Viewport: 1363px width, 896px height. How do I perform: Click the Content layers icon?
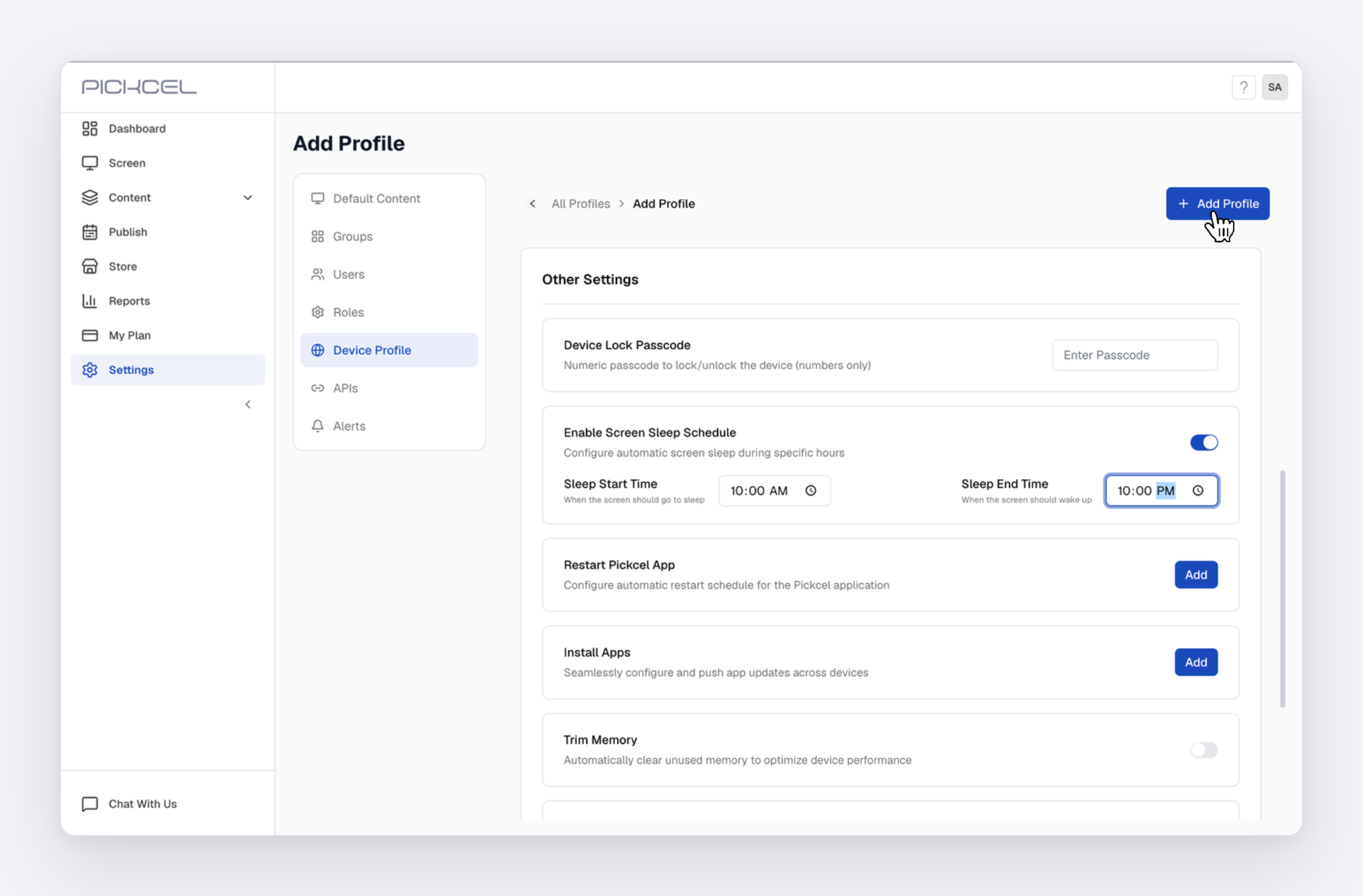(x=90, y=197)
